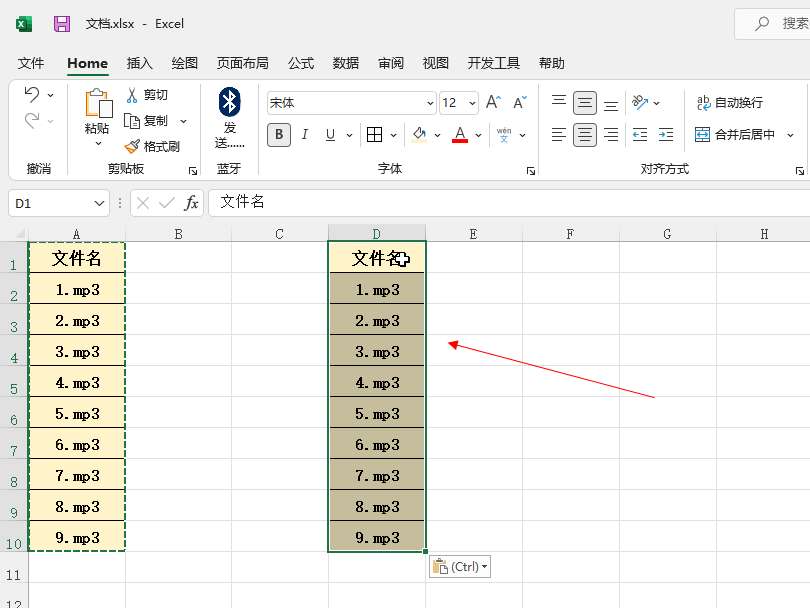This screenshot has height=608, width=810.
Task: Select column E header
Action: point(474,234)
